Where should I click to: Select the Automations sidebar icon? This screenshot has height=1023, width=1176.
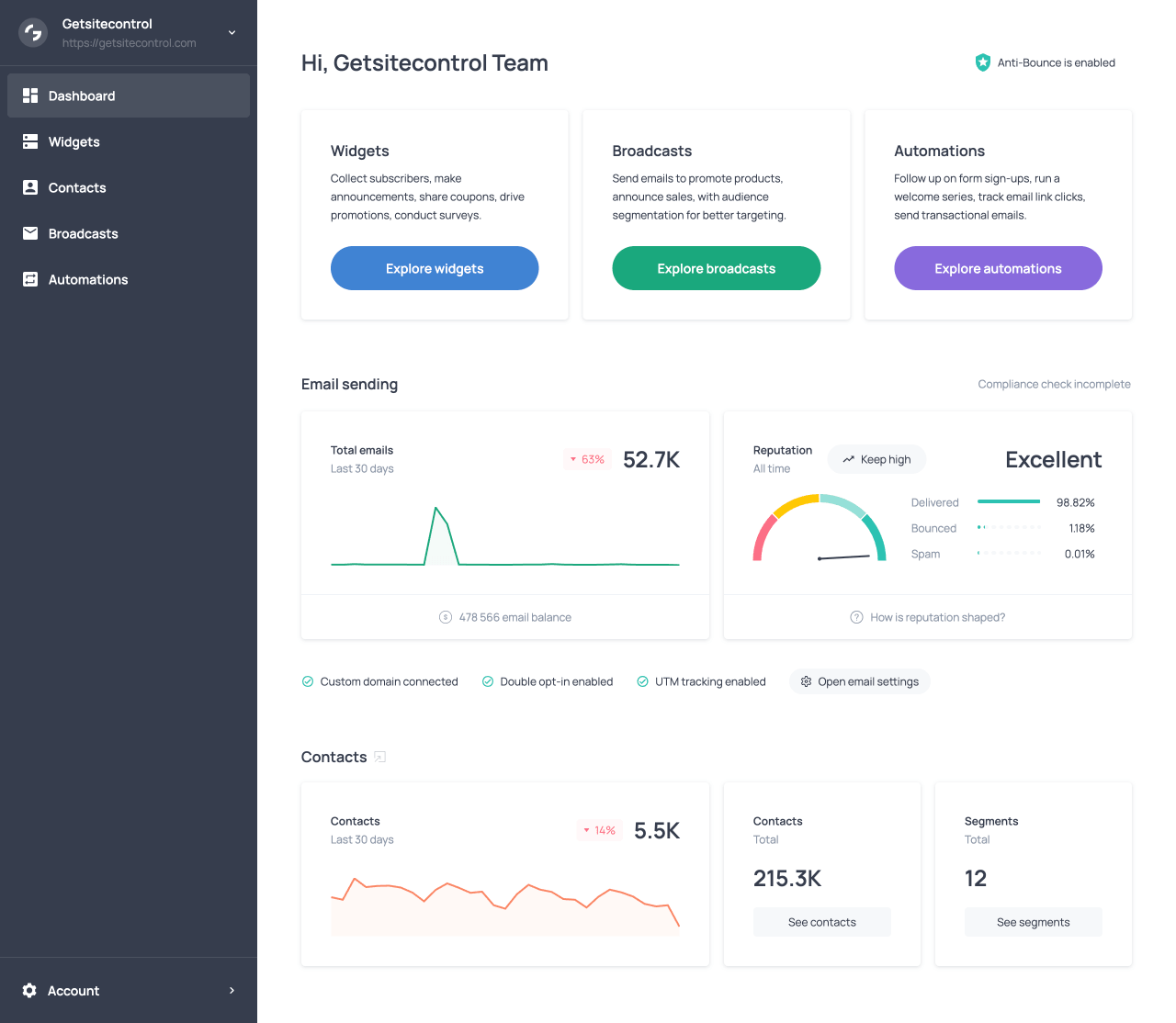pyautogui.click(x=30, y=279)
